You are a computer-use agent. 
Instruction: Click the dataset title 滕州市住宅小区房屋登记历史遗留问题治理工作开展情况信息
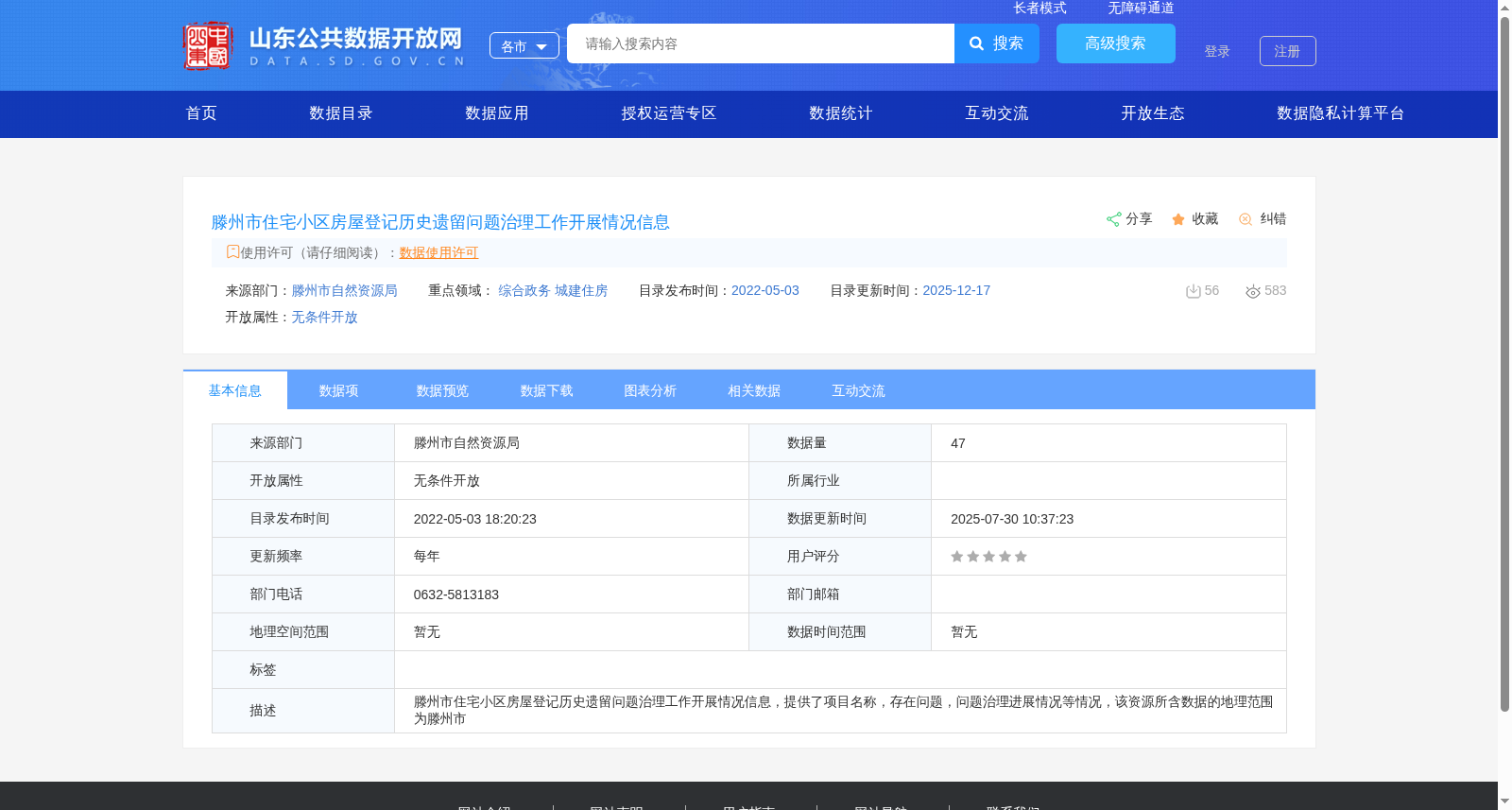click(x=440, y=222)
